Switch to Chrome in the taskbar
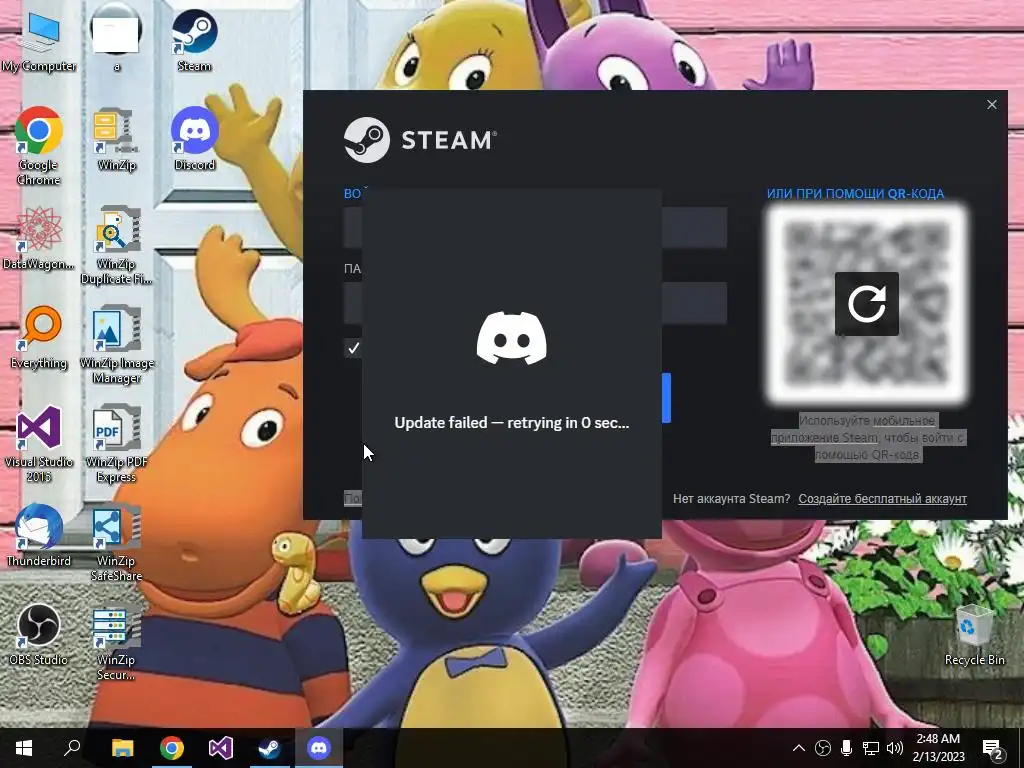This screenshot has height=768, width=1024. click(x=172, y=748)
